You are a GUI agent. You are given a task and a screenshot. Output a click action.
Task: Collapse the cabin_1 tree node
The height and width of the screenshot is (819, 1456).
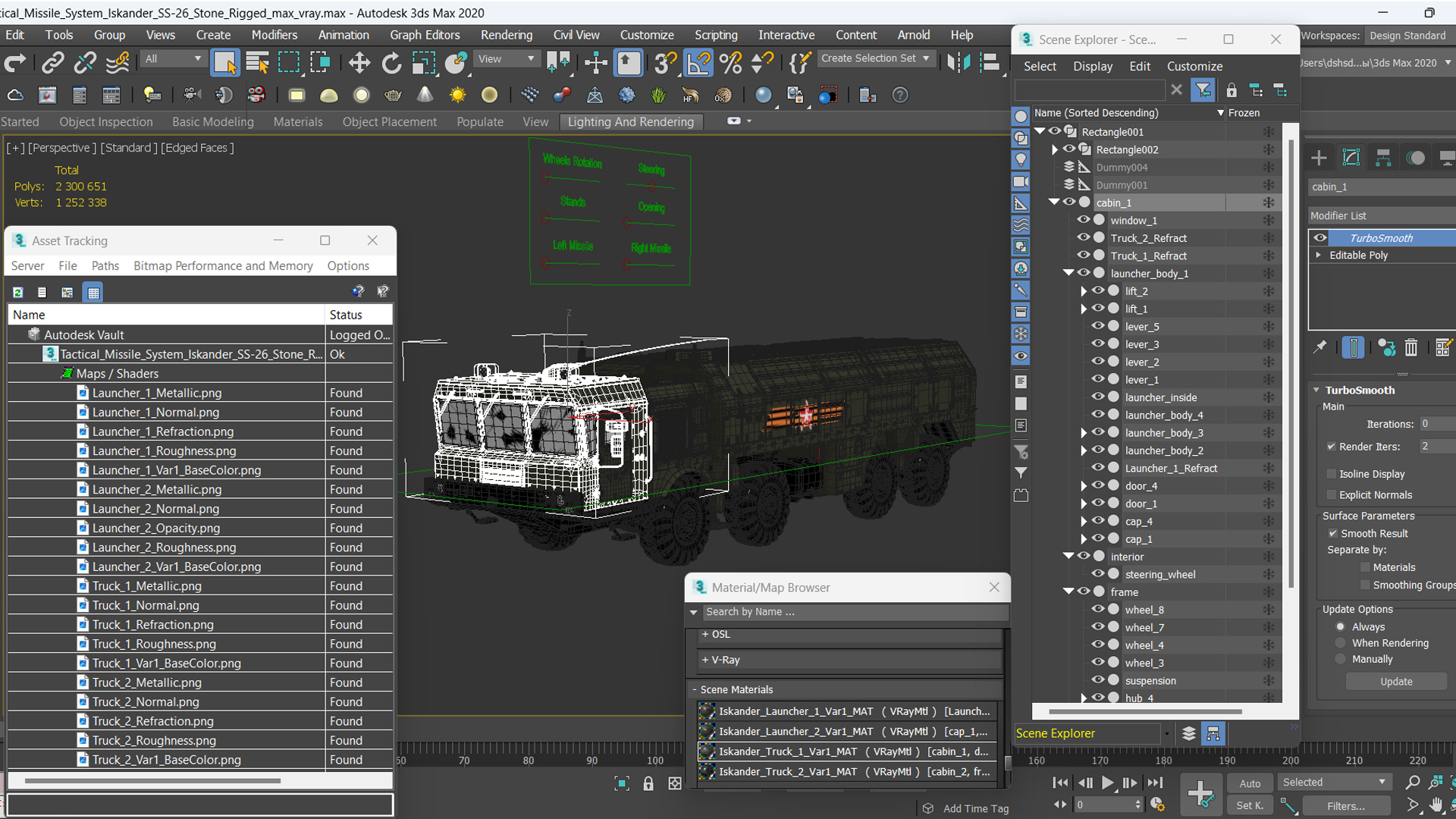pyautogui.click(x=1053, y=202)
